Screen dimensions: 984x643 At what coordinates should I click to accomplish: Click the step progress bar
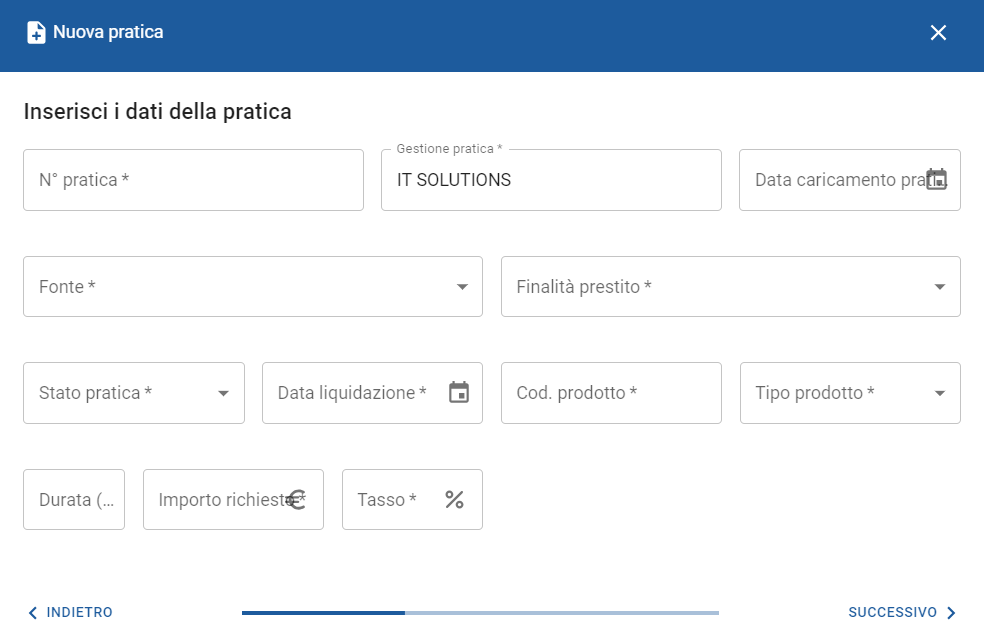[x=480, y=613]
